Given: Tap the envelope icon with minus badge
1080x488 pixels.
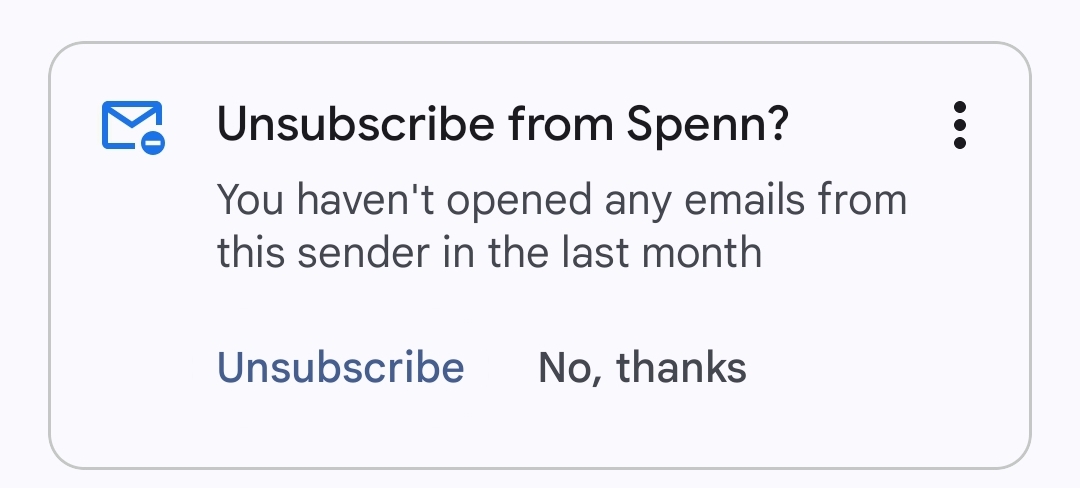Looking at the screenshot, I should point(133,126).
